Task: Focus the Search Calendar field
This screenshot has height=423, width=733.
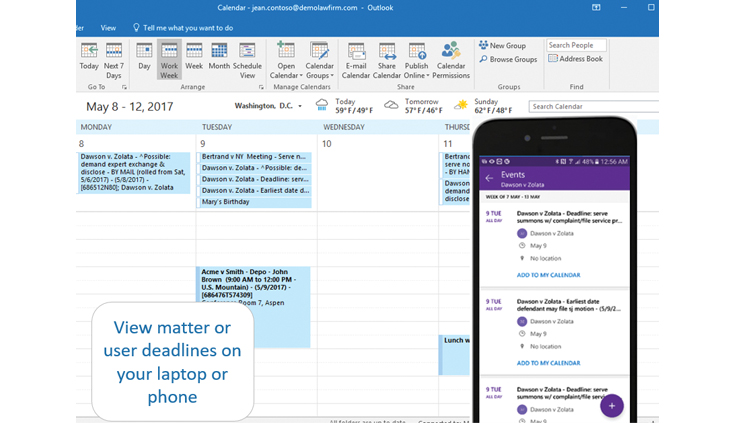Action: (x=594, y=107)
